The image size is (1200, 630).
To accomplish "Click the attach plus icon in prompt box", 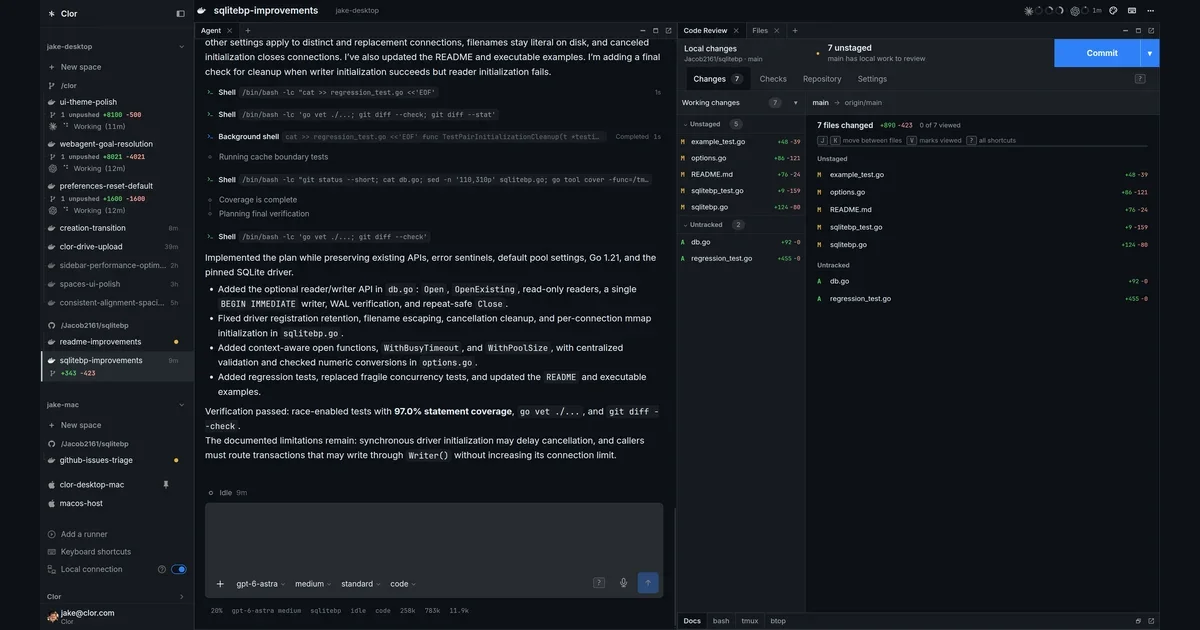I will click(220, 584).
